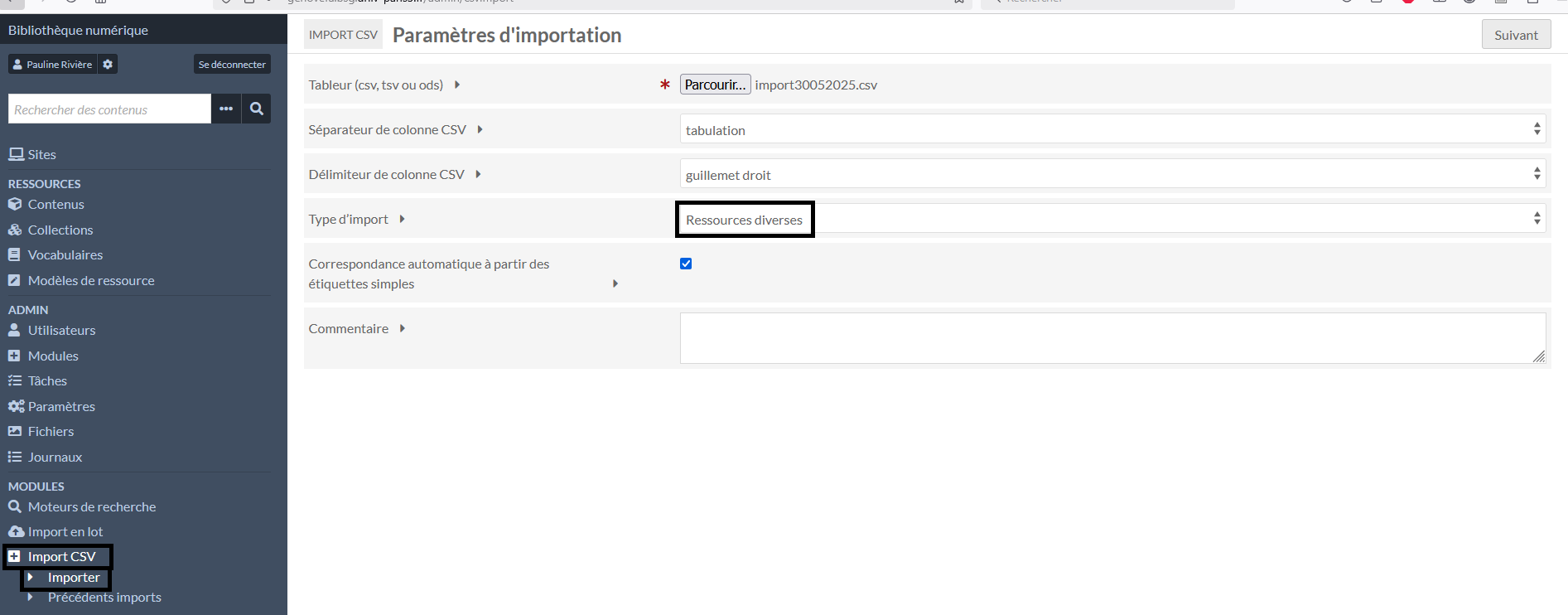Screen dimensions: 1568x615
Task: Click the Suivant button
Action: (1515, 35)
